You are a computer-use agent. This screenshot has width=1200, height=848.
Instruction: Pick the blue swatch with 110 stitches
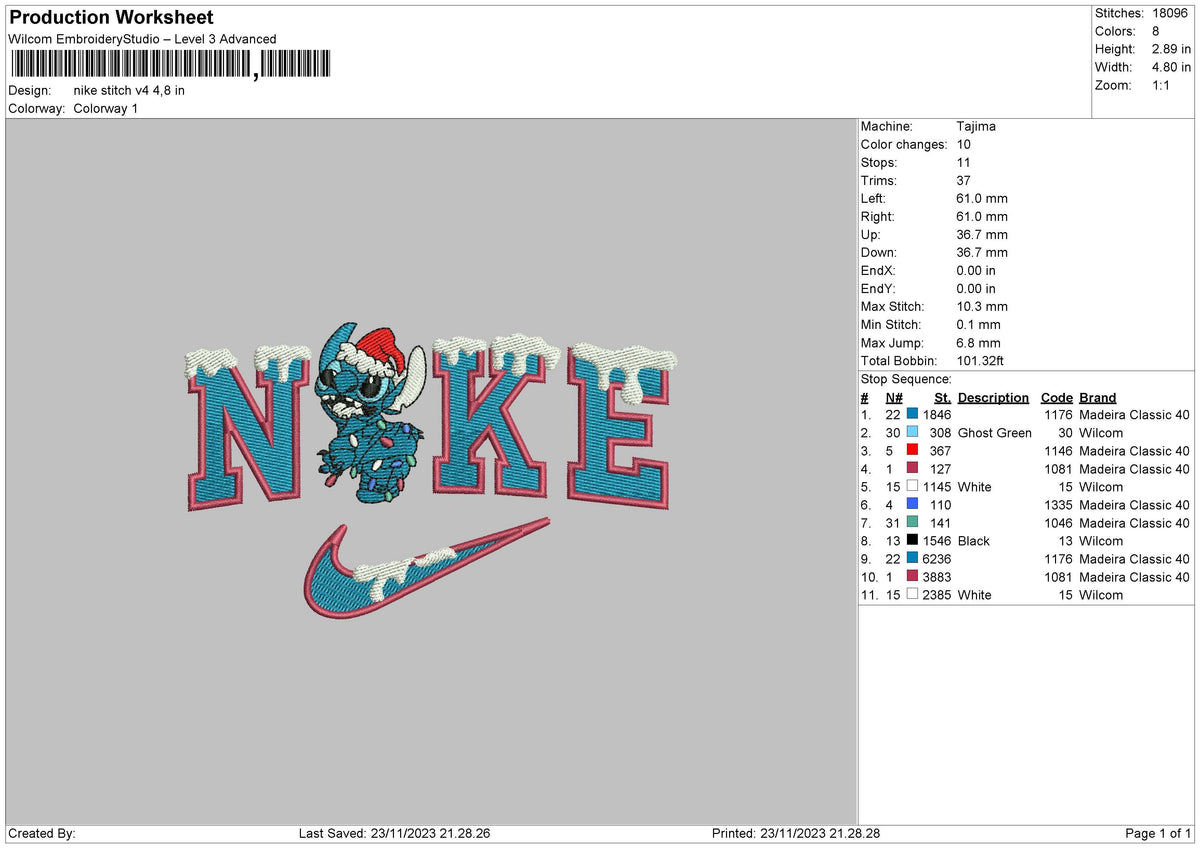[x=912, y=505]
